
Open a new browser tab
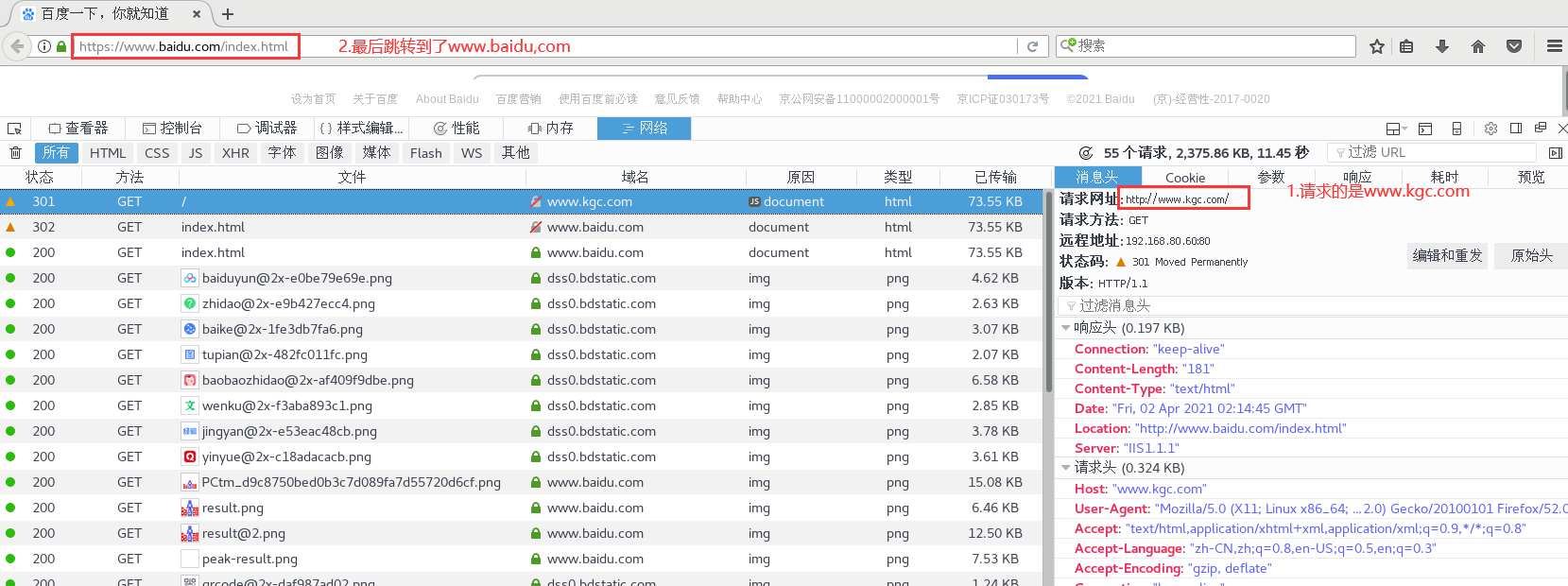point(228,14)
